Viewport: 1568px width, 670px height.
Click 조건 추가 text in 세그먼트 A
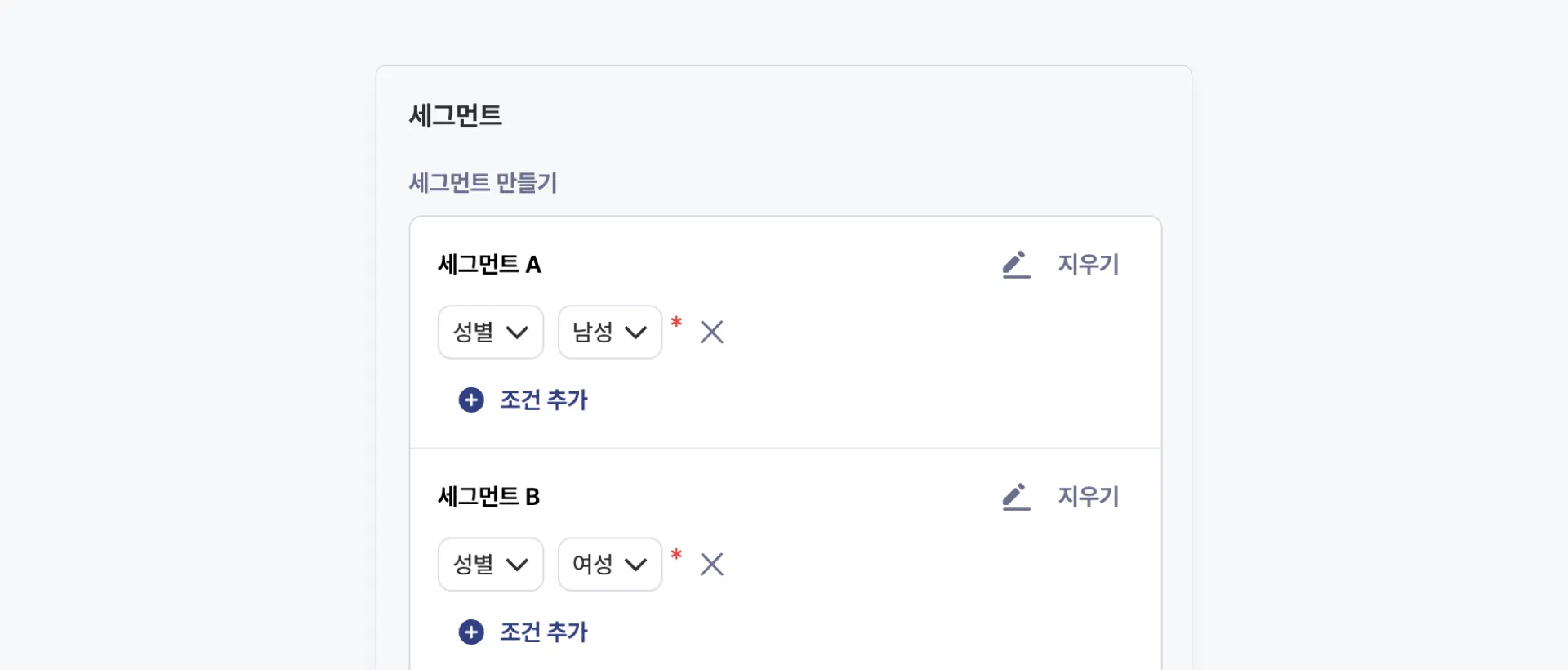pyautogui.click(x=543, y=400)
